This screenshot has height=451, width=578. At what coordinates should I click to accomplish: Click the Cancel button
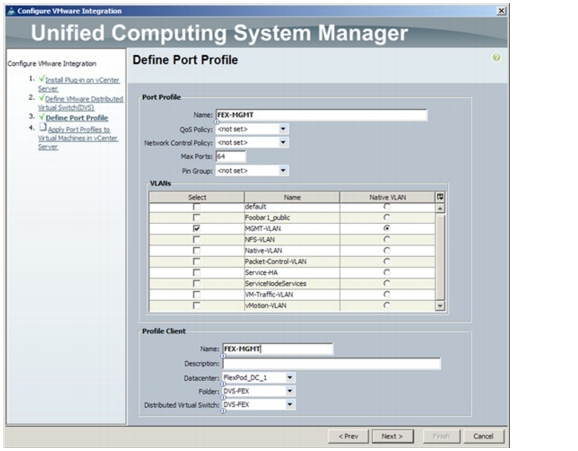tap(483, 436)
